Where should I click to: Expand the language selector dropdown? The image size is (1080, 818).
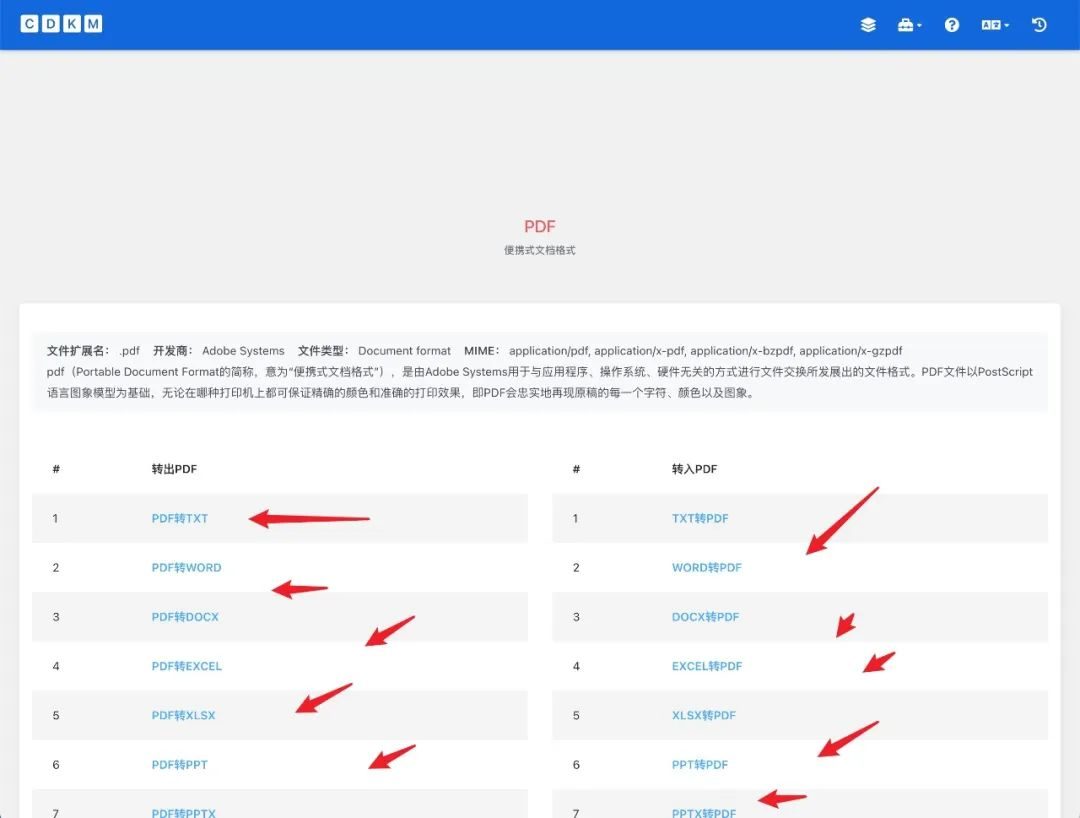coord(1006,26)
